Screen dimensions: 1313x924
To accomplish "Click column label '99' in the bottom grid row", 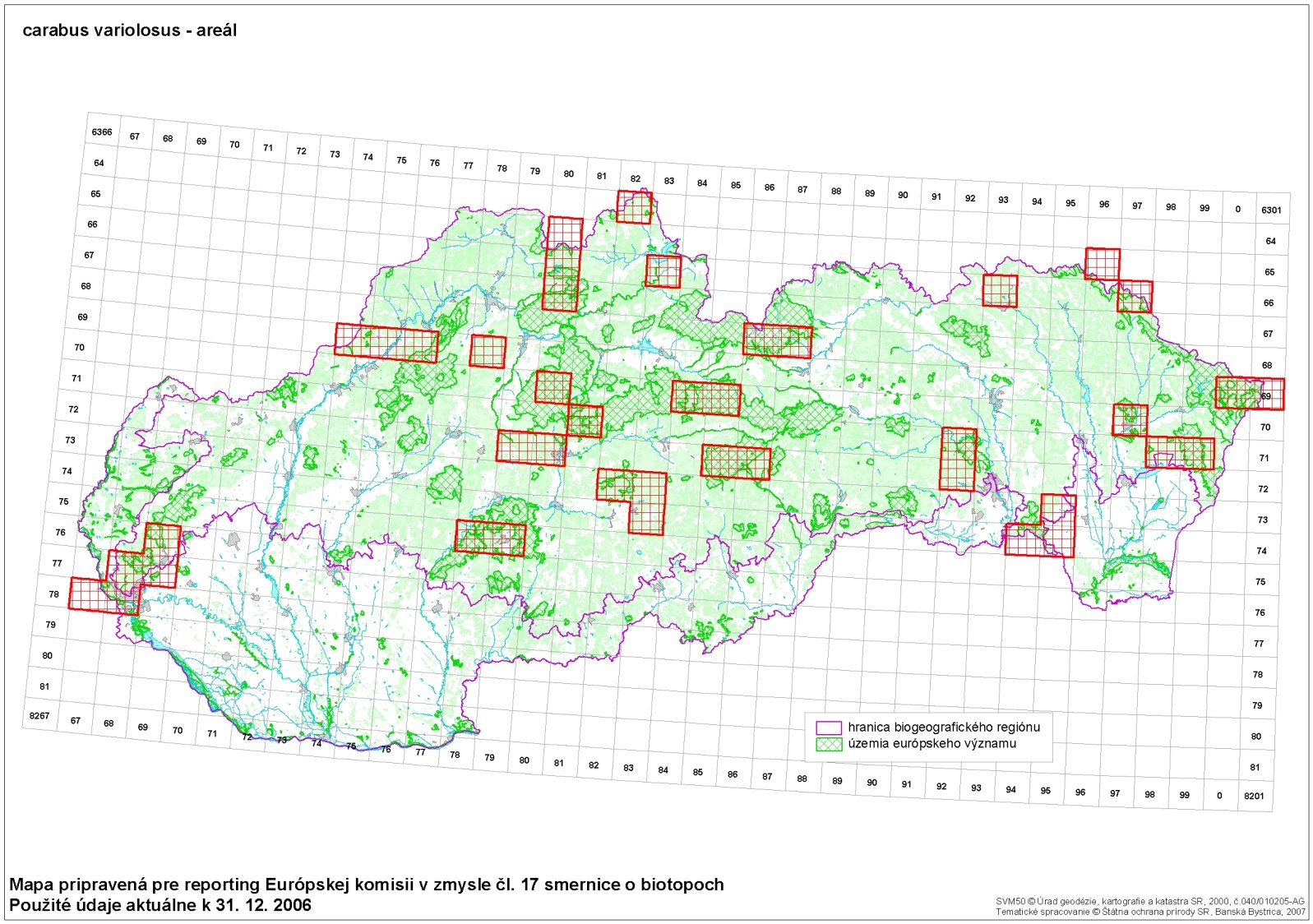I will (x=1184, y=795).
